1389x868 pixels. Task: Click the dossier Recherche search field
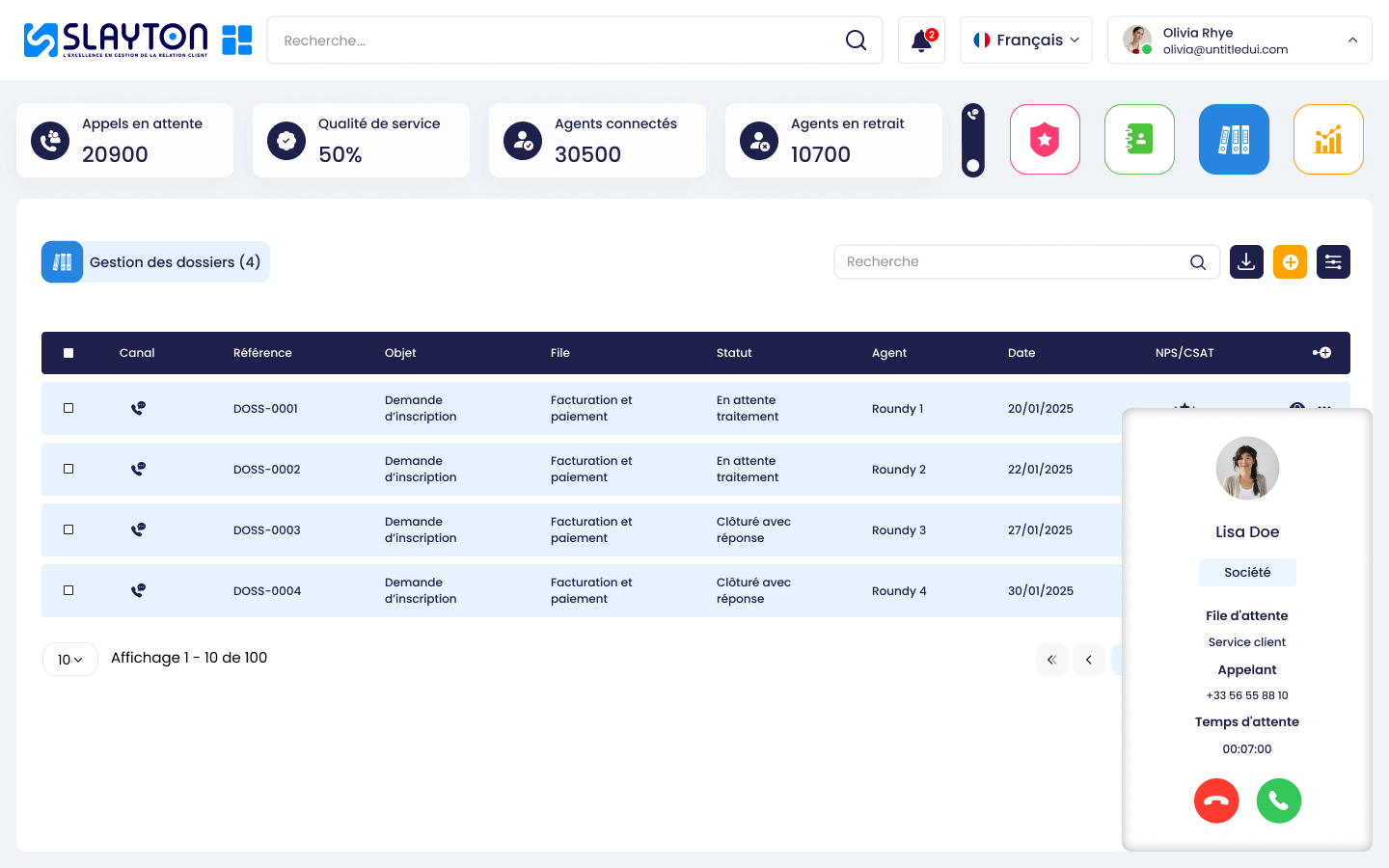point(1013,262)
